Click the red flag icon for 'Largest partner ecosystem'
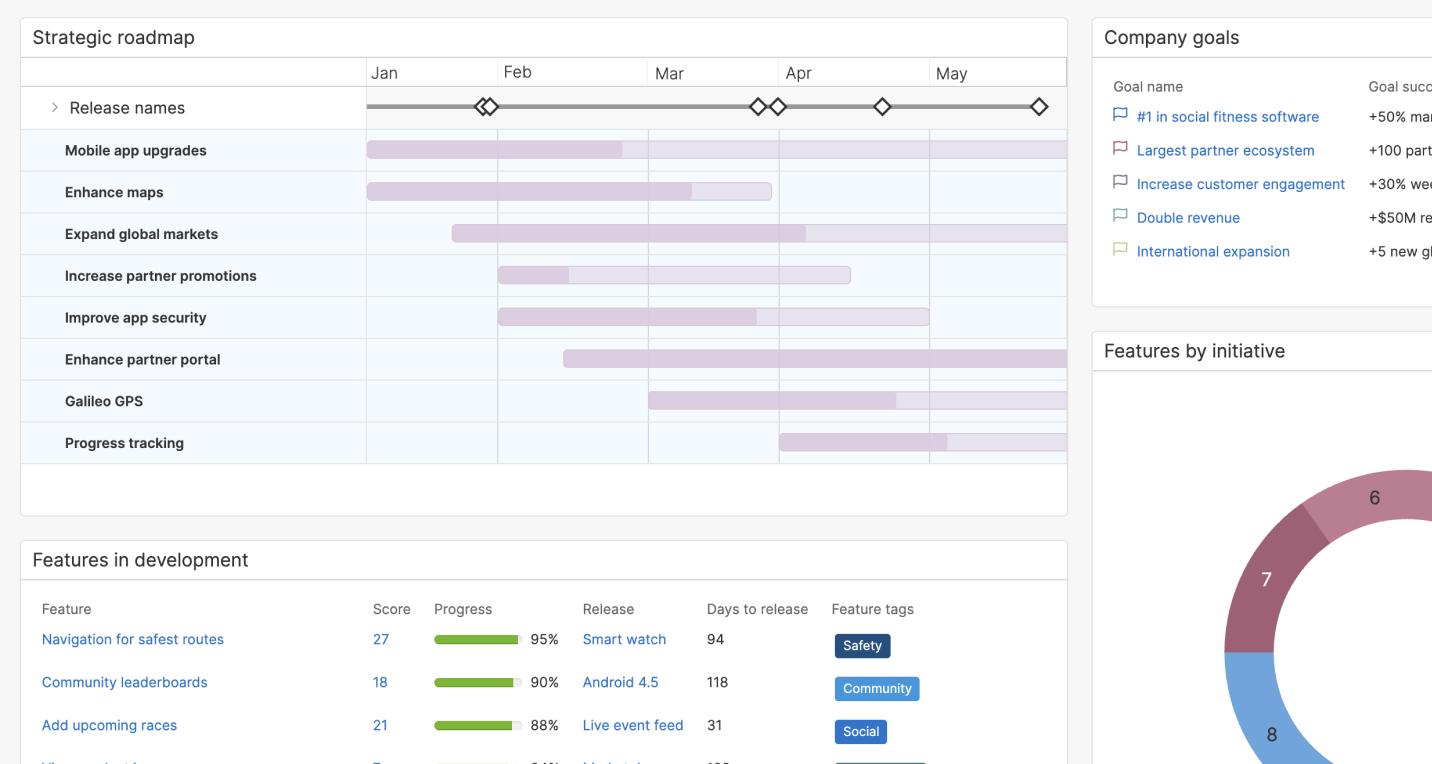This screenshot has width=1432, height=764. pyautogui.click(x=1119, y=148)
